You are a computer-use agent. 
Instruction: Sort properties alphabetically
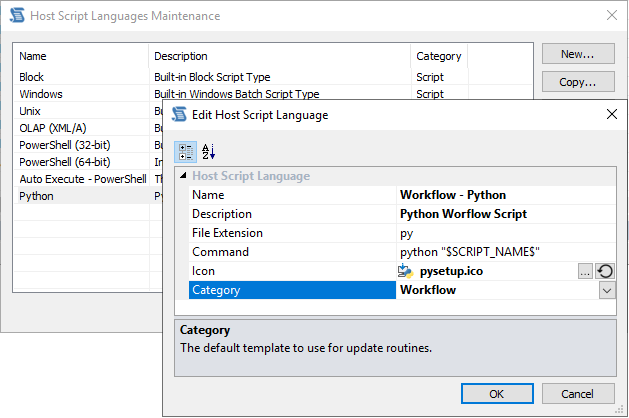[208, 151]
